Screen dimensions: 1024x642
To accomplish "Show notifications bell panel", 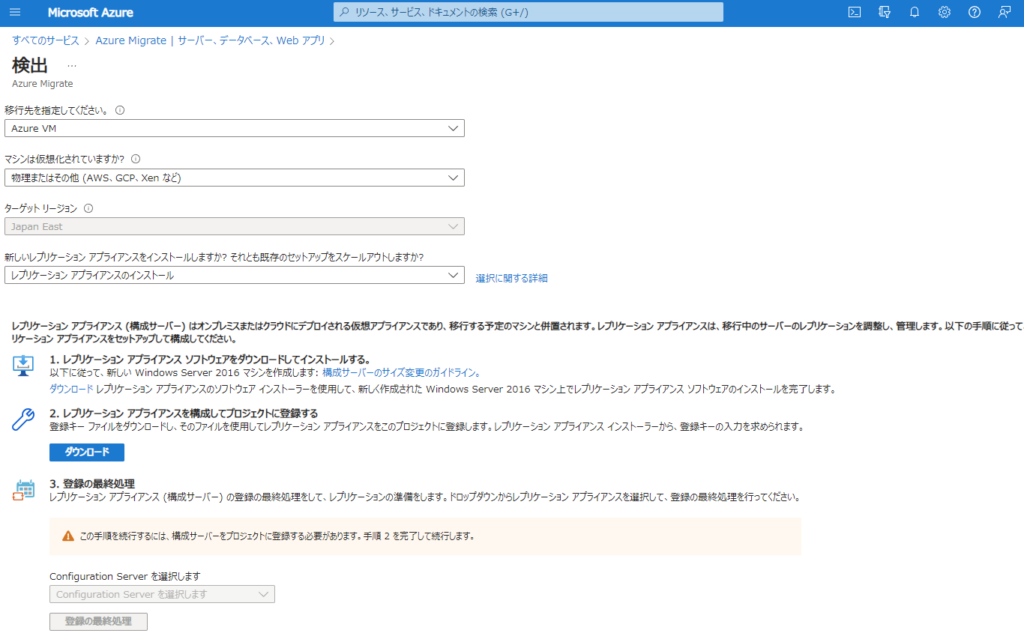I will (914, 12).
